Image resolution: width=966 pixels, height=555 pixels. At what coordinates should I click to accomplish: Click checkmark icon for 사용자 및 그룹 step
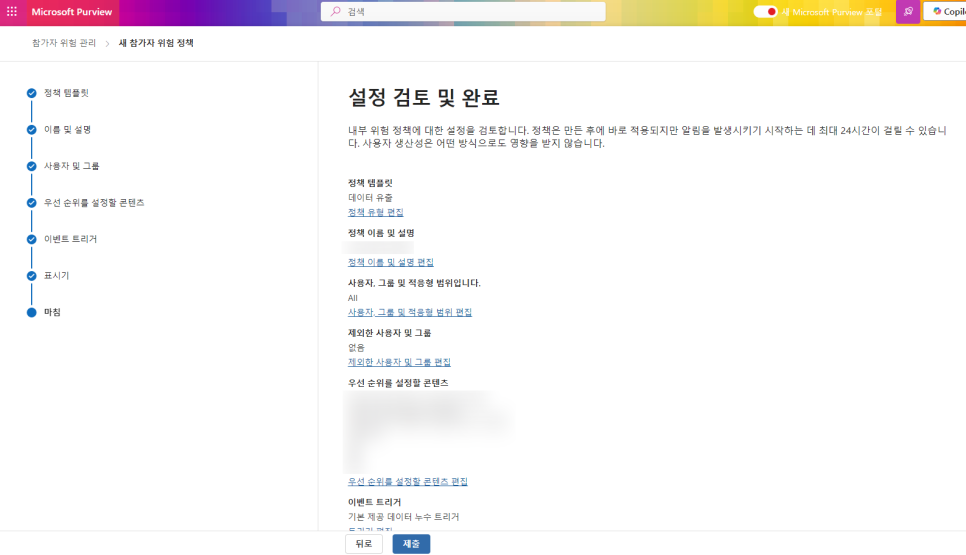(x=31, y=166)
